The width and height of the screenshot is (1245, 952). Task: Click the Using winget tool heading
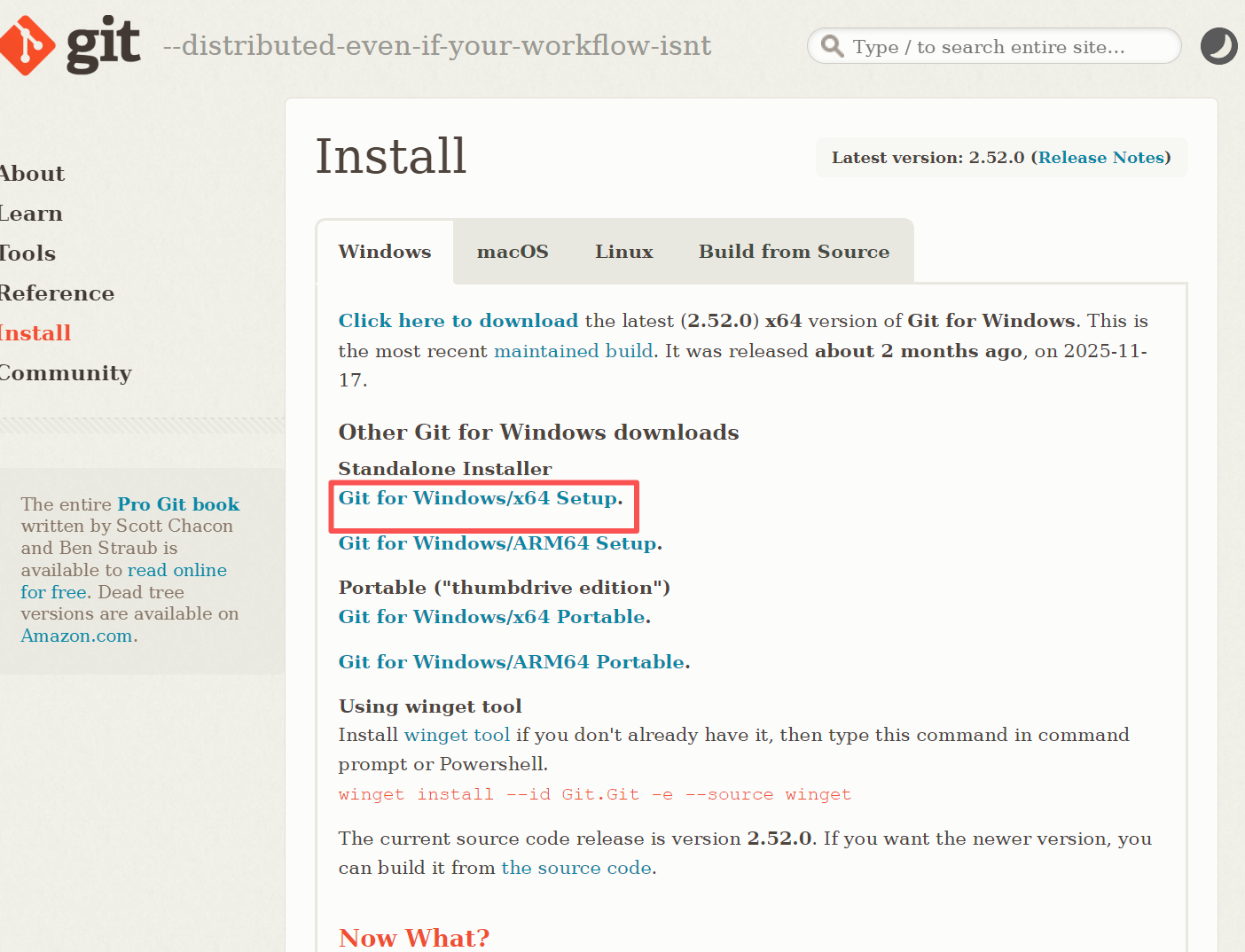pos(430,706)
